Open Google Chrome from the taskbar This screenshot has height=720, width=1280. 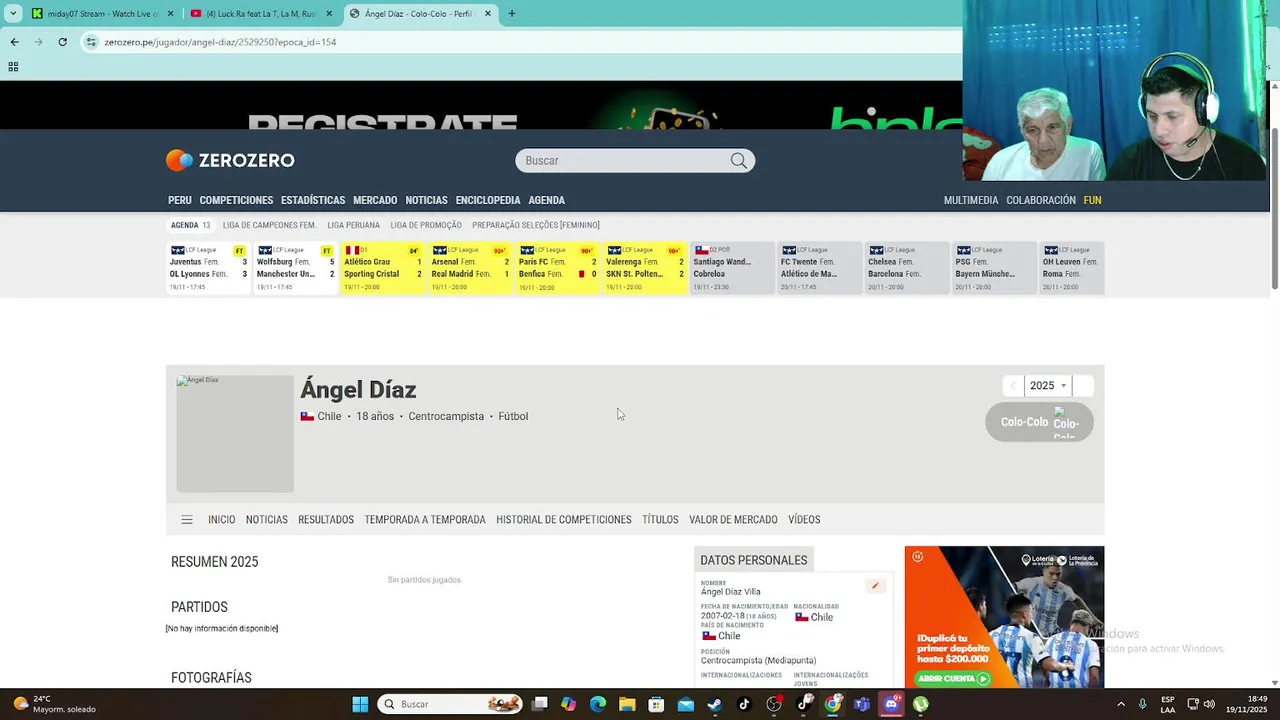click(832, 704)
